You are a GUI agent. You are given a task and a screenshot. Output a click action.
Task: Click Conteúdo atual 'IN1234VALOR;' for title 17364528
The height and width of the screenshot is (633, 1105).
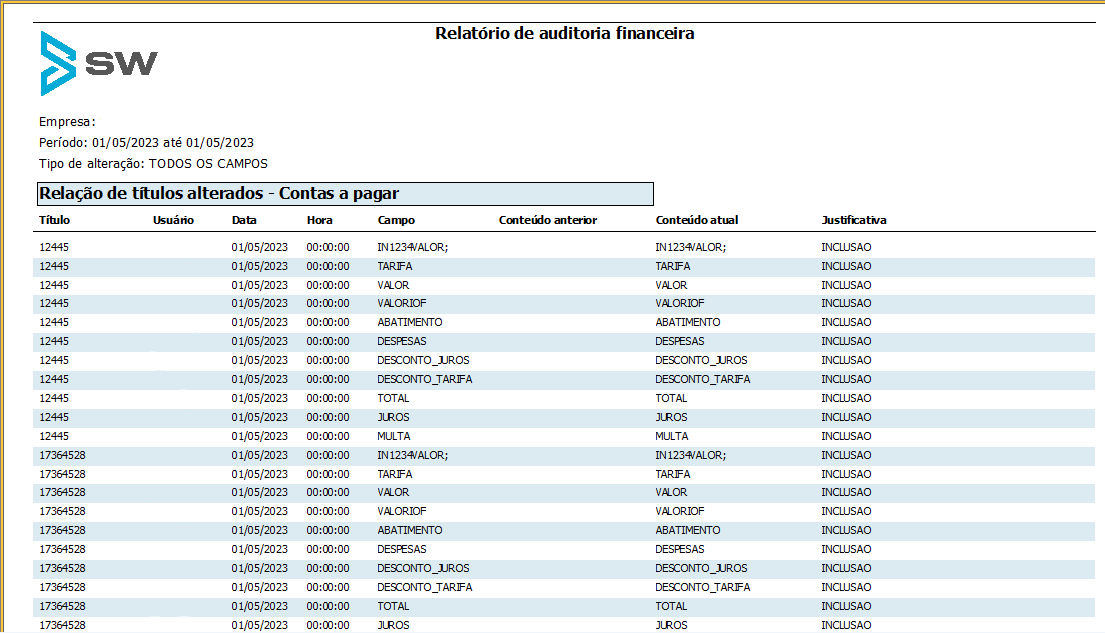pos(691,455)
